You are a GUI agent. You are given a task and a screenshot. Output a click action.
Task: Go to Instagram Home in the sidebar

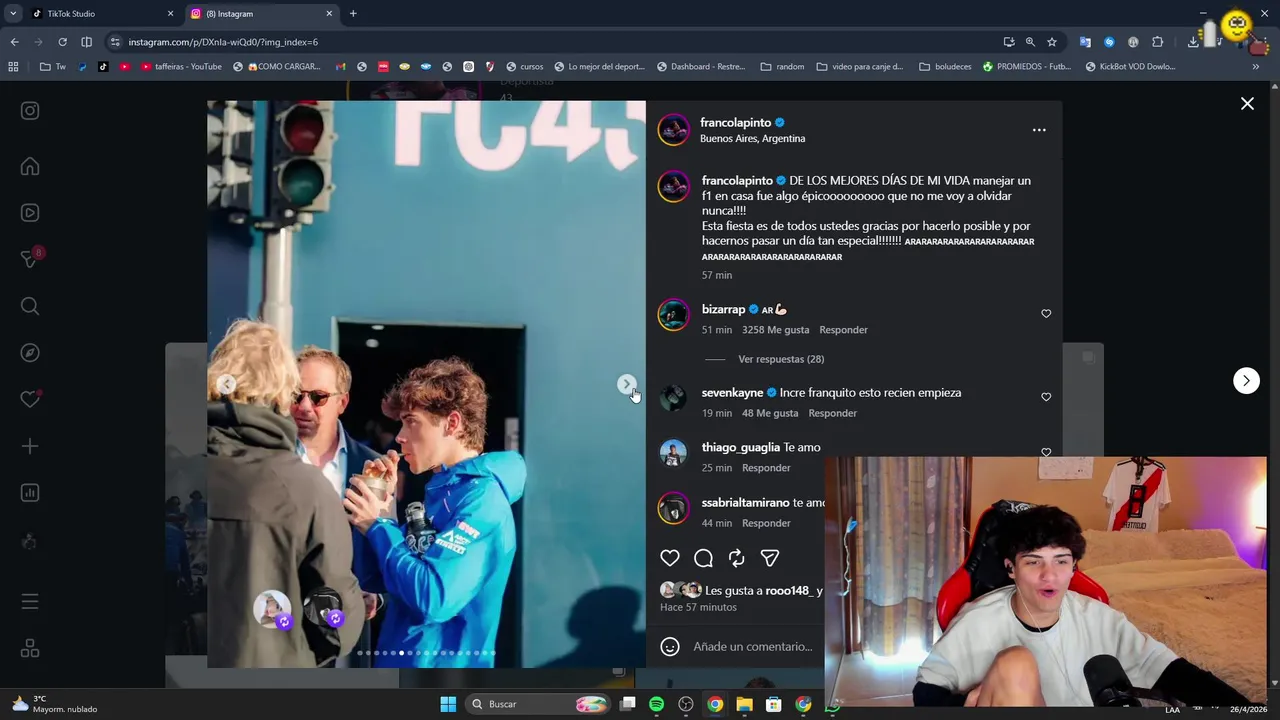(x=30, y=167)
